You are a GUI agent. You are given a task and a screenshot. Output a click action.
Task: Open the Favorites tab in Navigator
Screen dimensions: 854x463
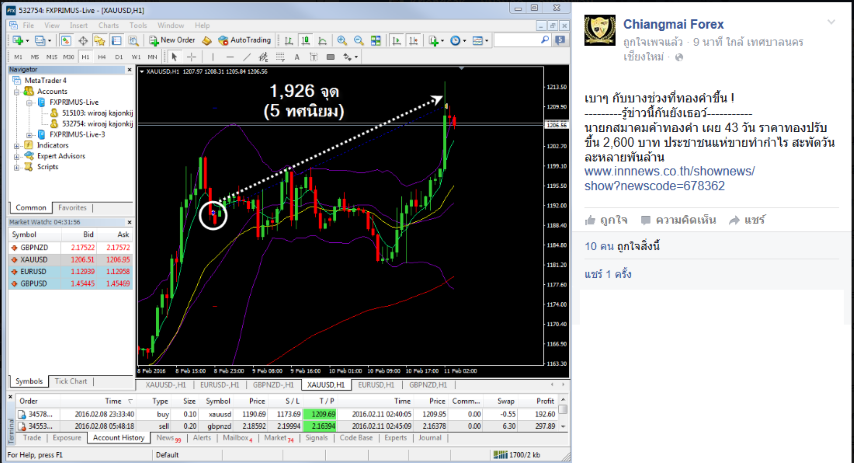[72, 208]
